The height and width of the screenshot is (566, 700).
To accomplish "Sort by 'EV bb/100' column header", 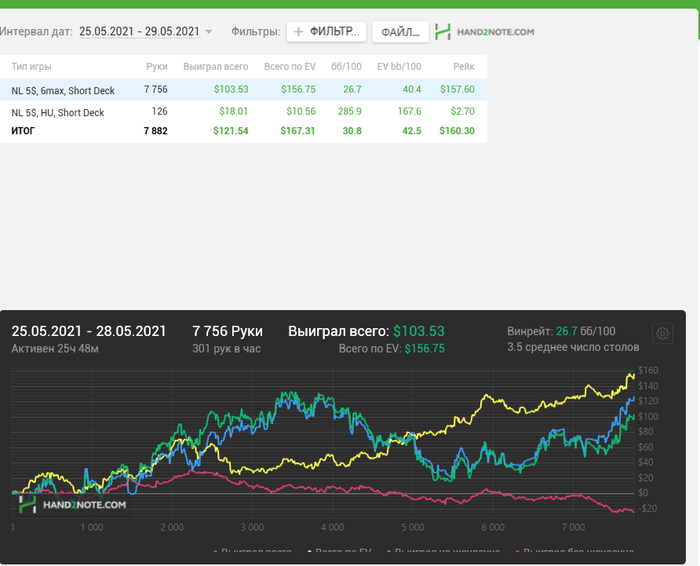I will pyautogui.click(x=399, y=66).
